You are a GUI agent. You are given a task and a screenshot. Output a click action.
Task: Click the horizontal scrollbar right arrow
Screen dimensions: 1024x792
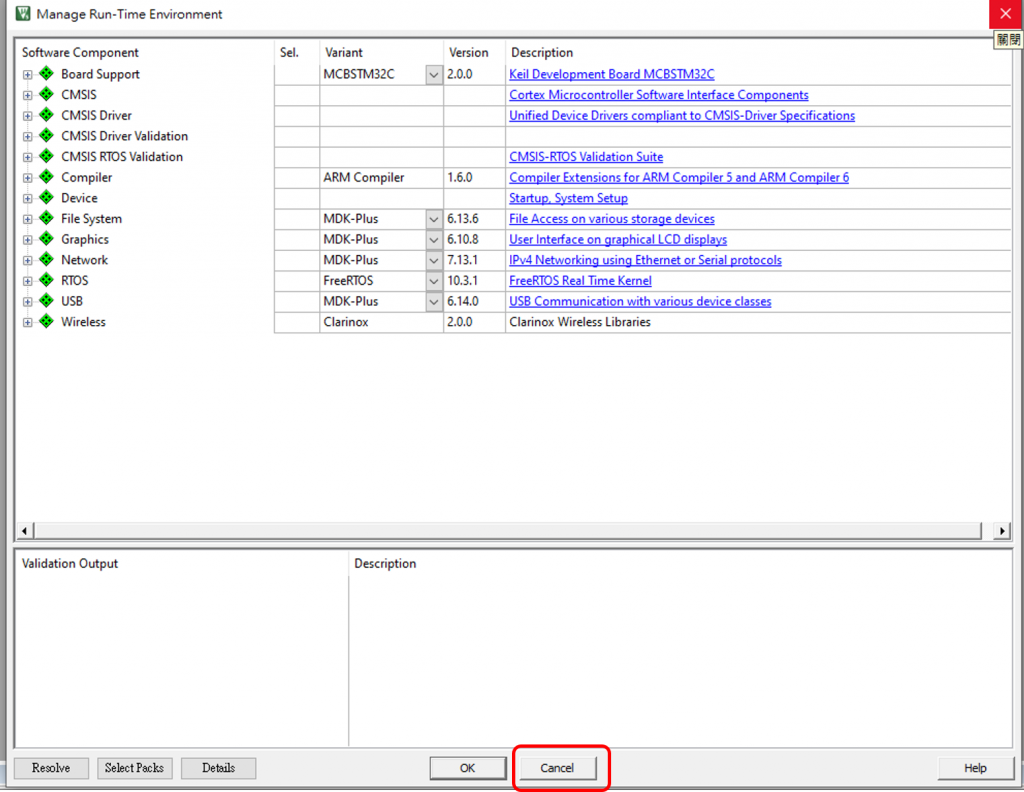pos(1002,531)
